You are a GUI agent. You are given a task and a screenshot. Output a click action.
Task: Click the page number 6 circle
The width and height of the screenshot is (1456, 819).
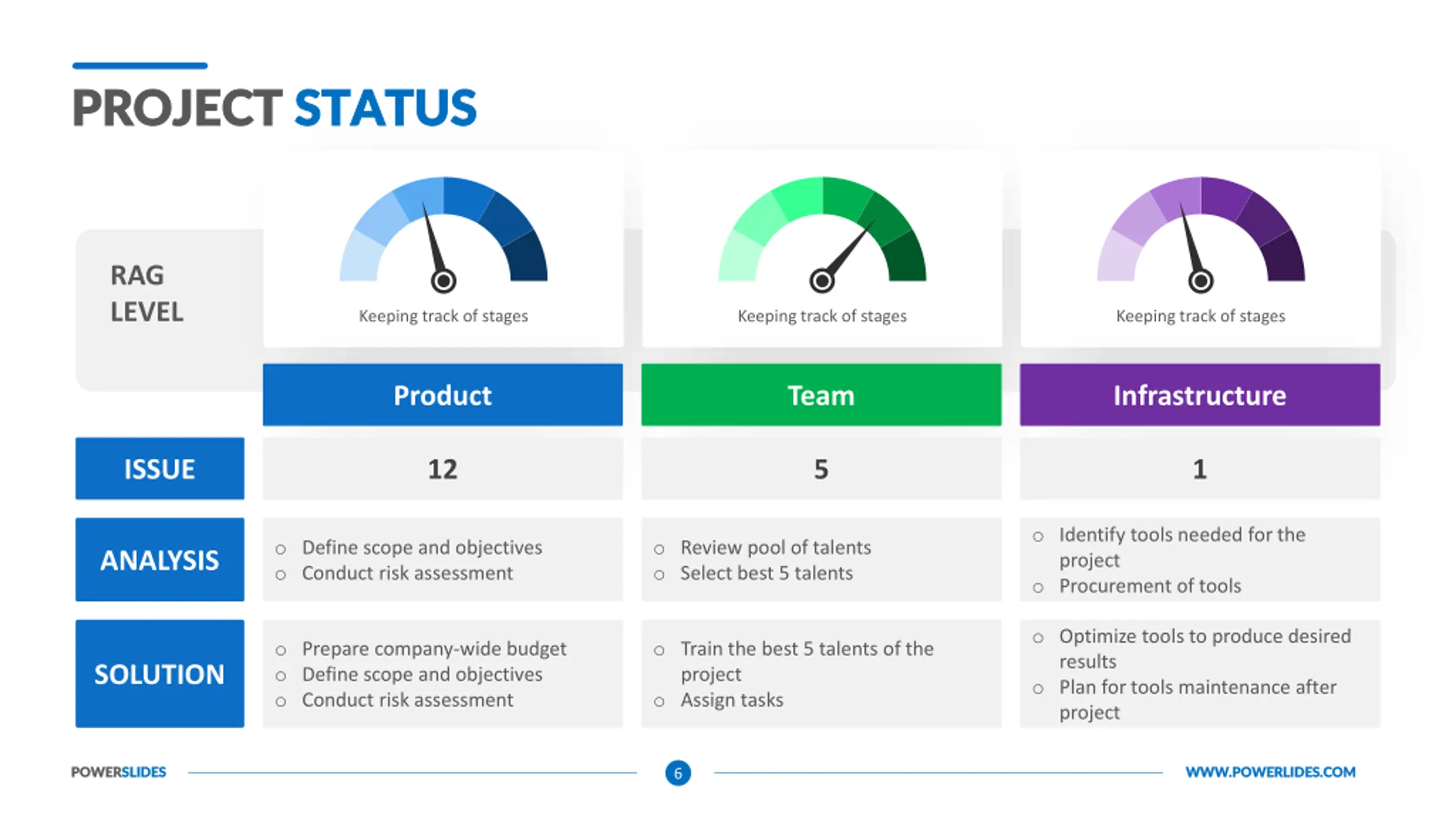pos(677,772)
